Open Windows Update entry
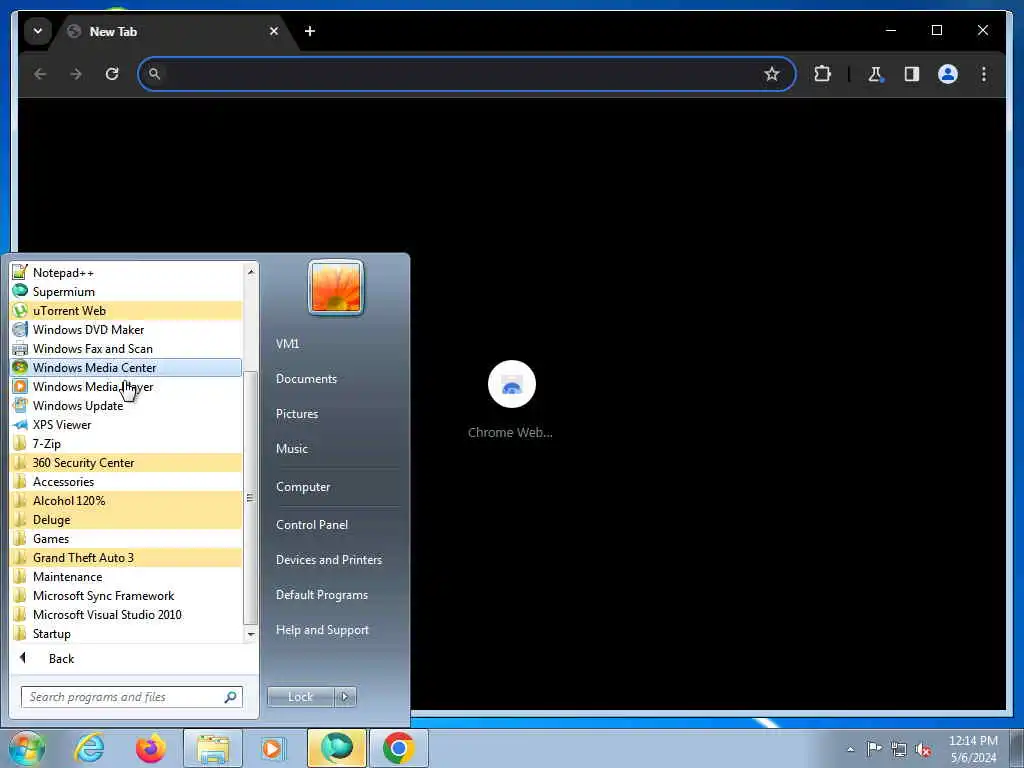Screen dimensions: 1024x768 click(126, 406)
